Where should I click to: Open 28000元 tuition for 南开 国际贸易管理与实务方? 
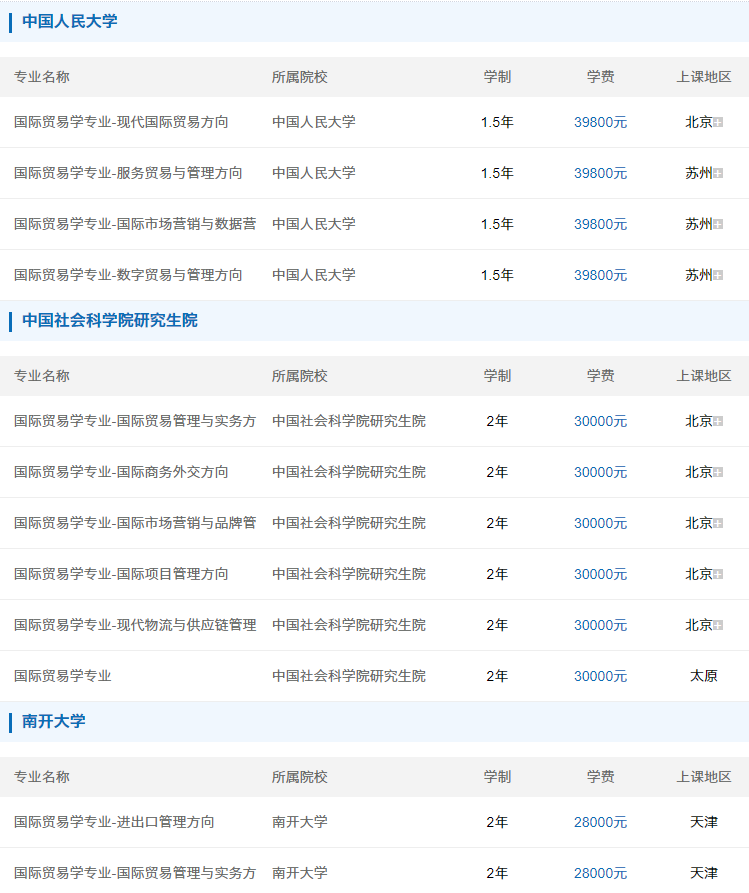click(600, 873)
